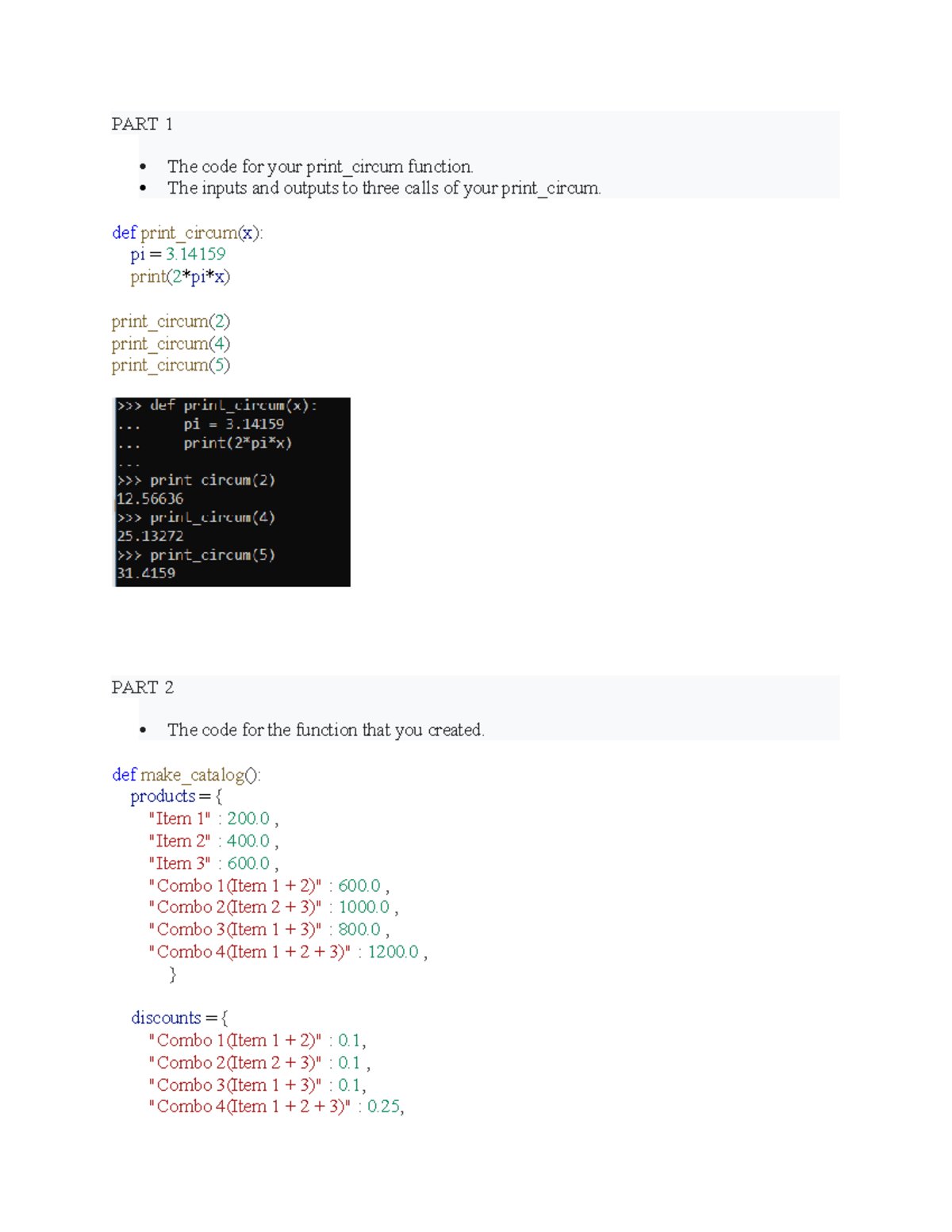Click the Item 1 : 200.0 entry
The width and height of the screenshot is (952, 1232).
pyautogui.click(x=209, y=818)
